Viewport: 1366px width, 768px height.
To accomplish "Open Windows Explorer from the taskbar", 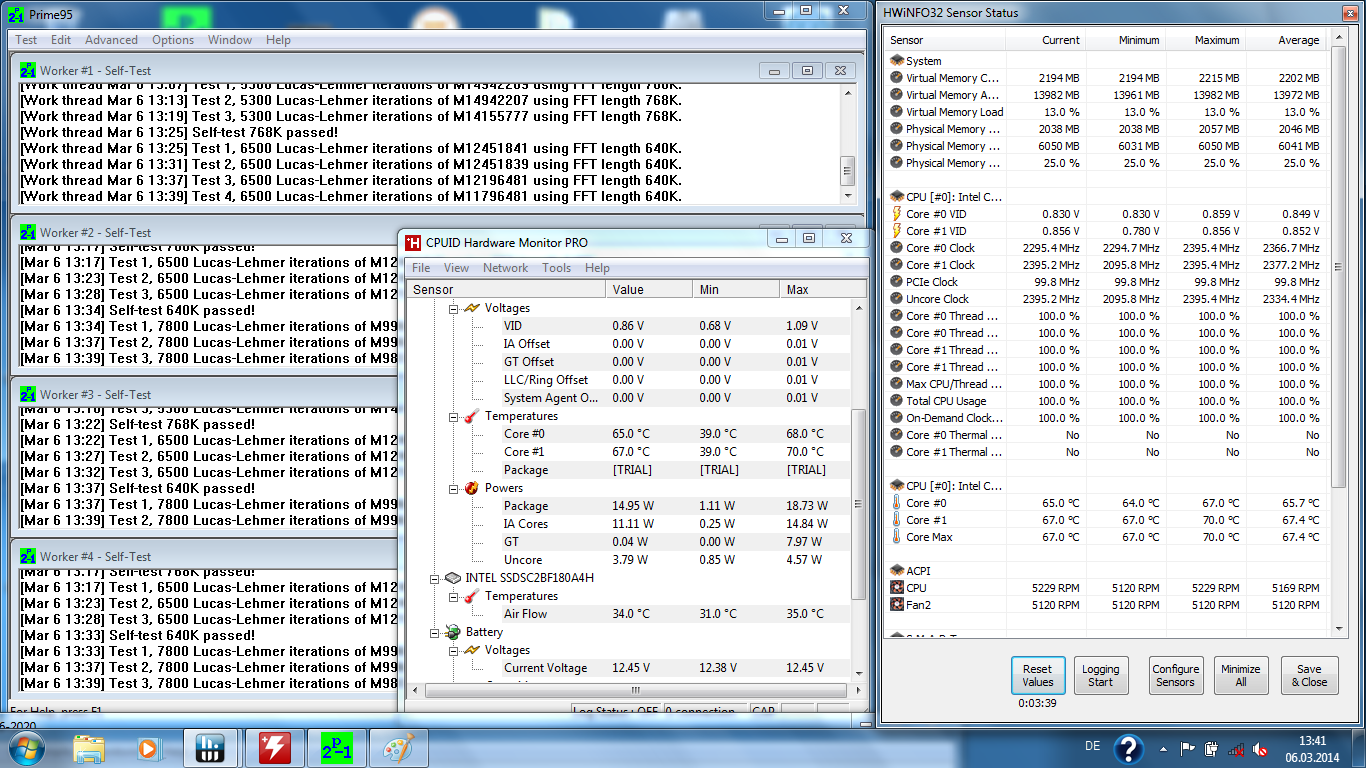I will click(90, 748).
